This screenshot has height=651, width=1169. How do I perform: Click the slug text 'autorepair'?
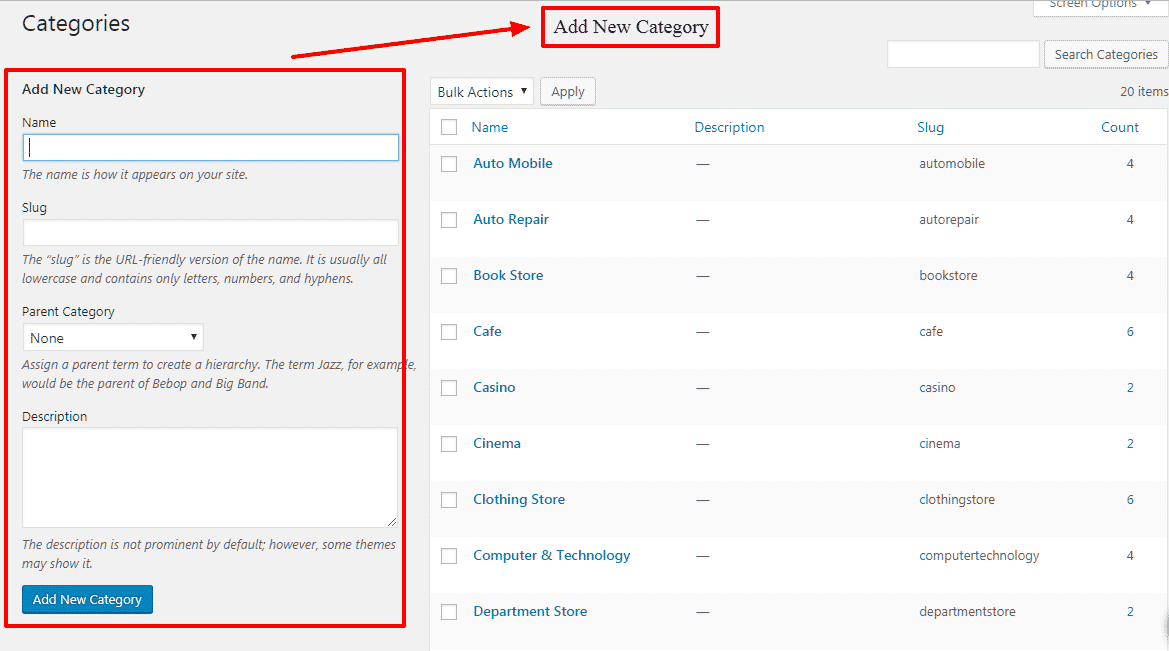pyautogui.click(x=949, y=219)
